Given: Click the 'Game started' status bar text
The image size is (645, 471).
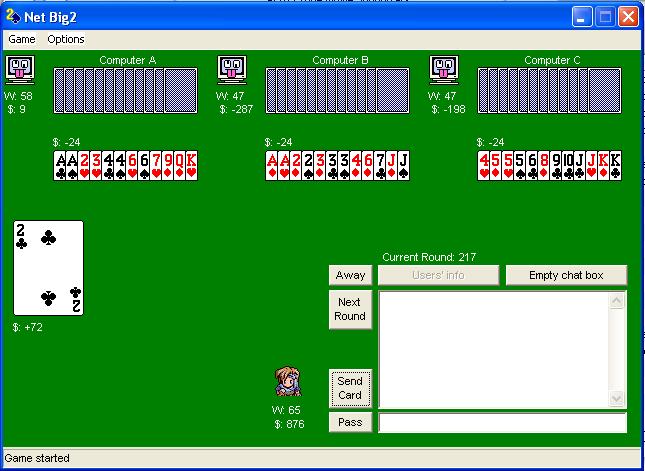Looking at the screenshot, I should [x=37, y=458].
